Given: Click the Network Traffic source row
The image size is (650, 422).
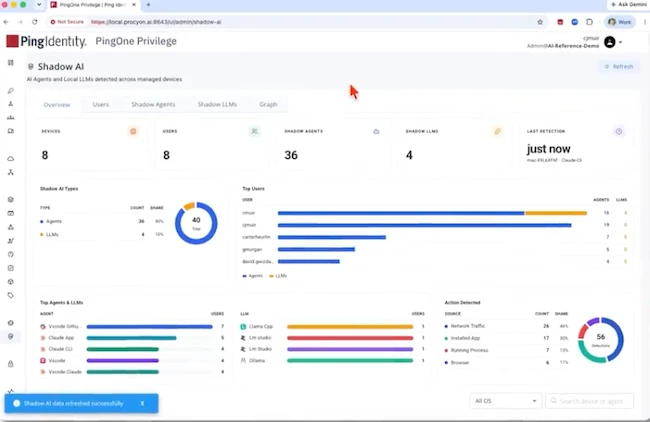Looking at the screenshot, I should tap(506, 326).
